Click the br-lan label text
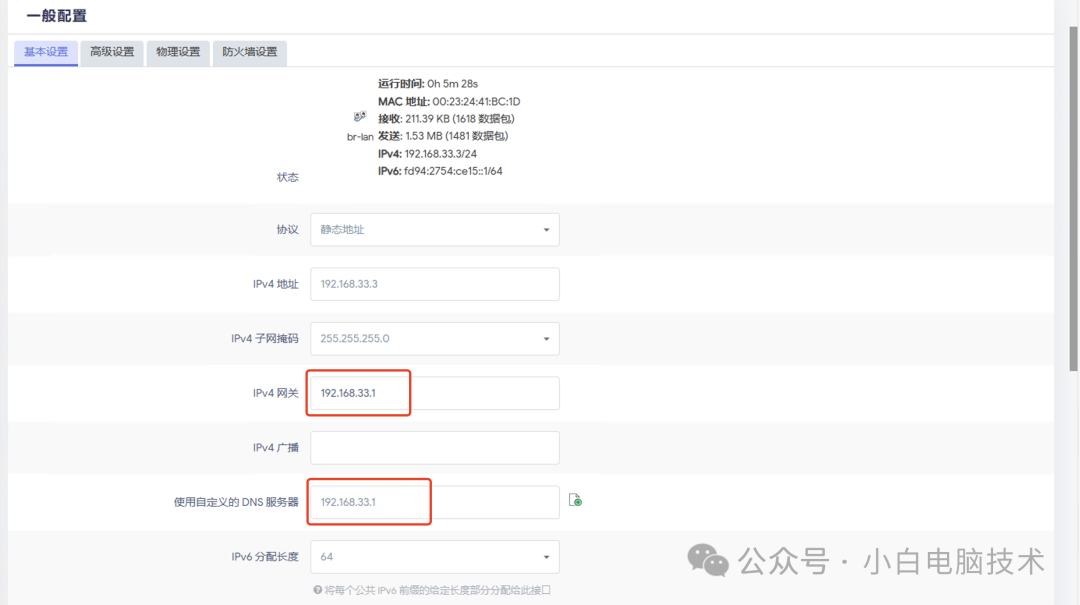 coord(360,137)
